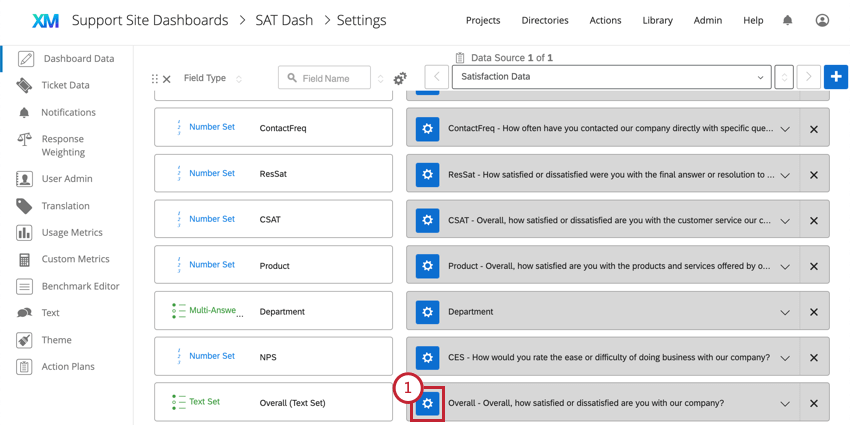The height and width of the screenshot is (425, 850).
Task: Click the CSAT field name
Action: pos(271,220)
